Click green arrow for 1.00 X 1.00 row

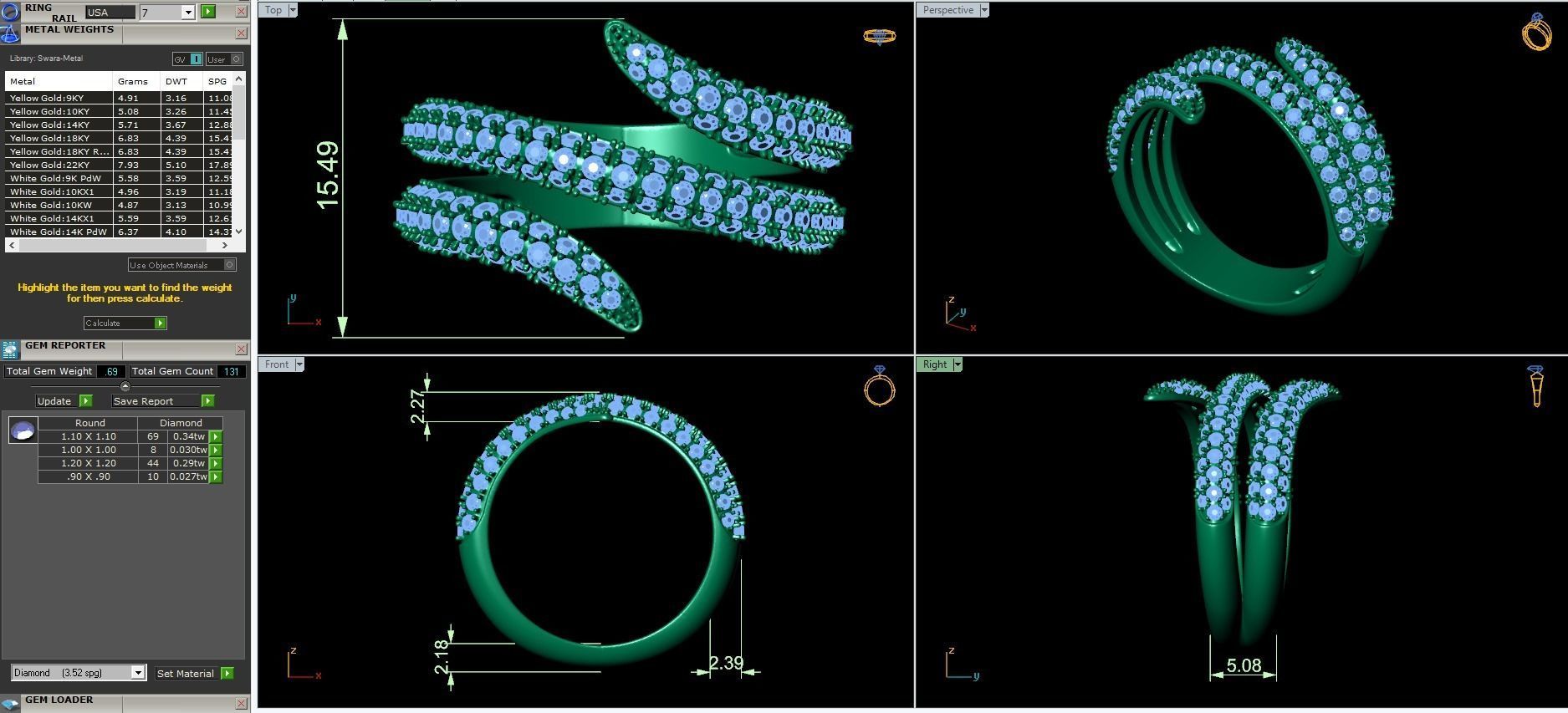[216, 450]
